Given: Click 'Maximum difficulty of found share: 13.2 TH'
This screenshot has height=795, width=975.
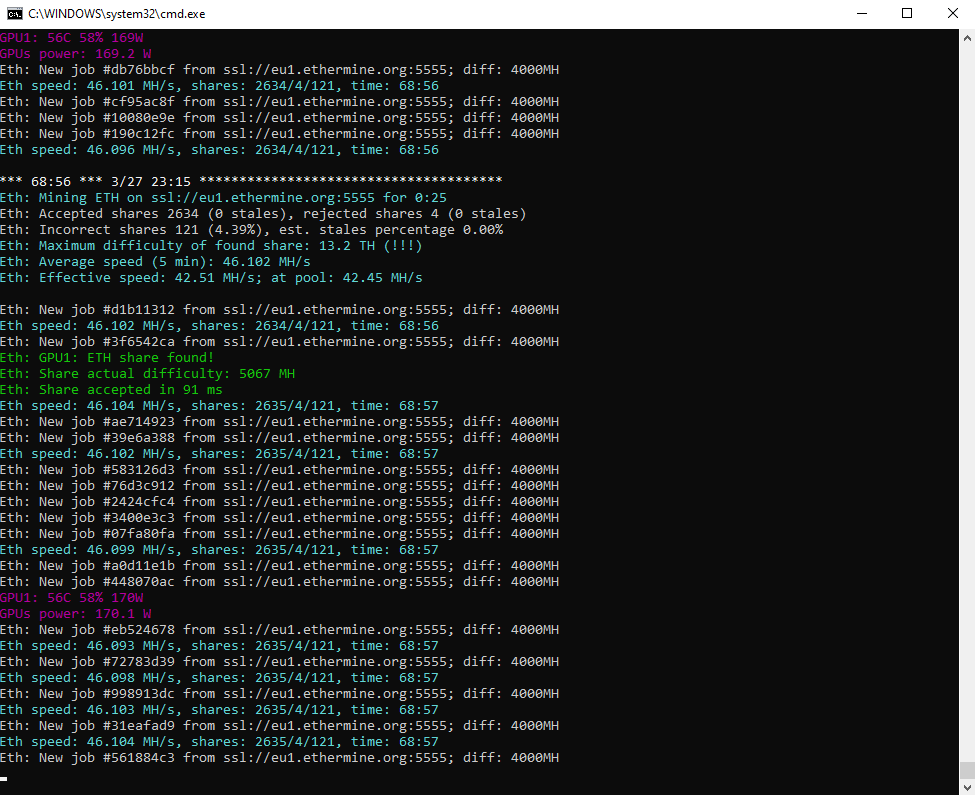Looking at the screenshot, I should pos(211,246).
